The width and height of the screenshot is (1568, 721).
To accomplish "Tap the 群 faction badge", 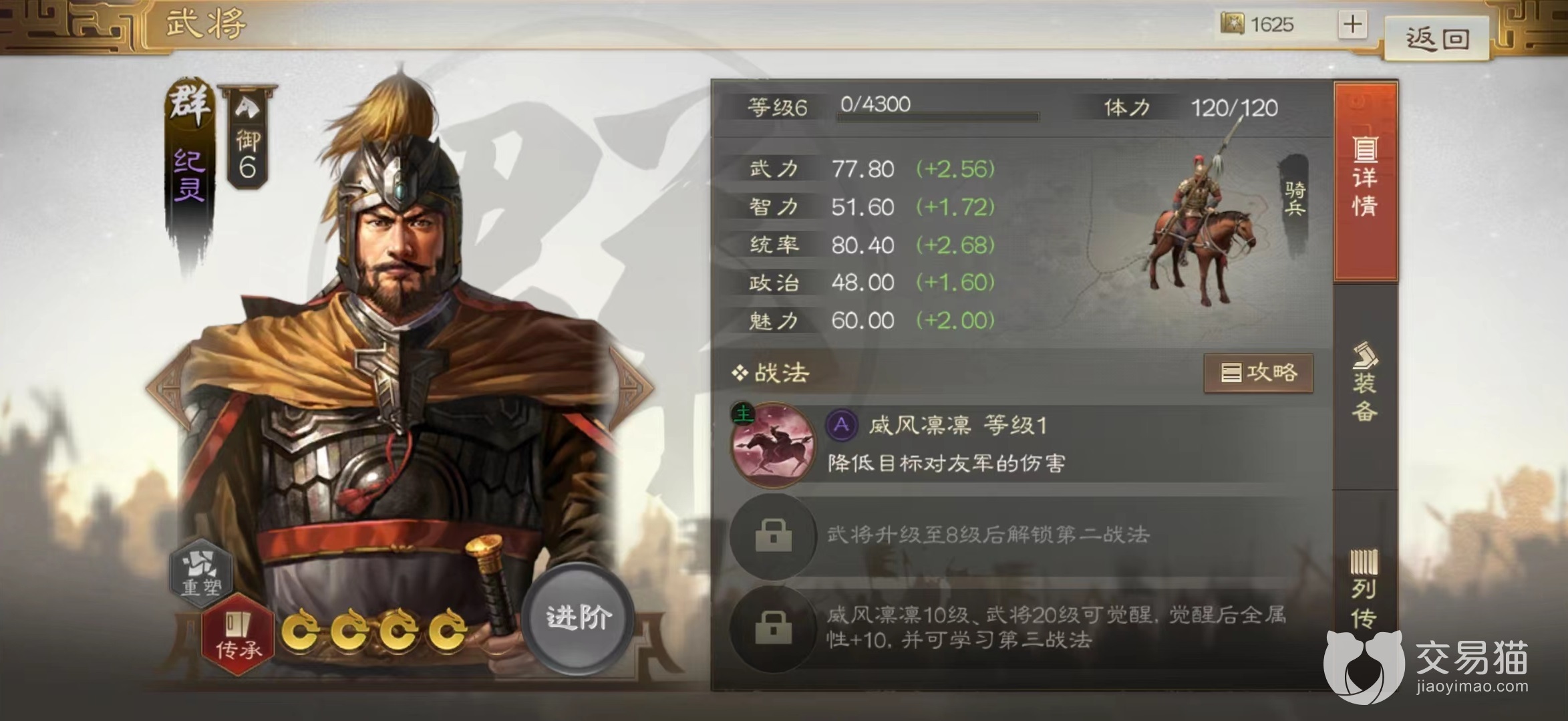I will pos(191,104).
